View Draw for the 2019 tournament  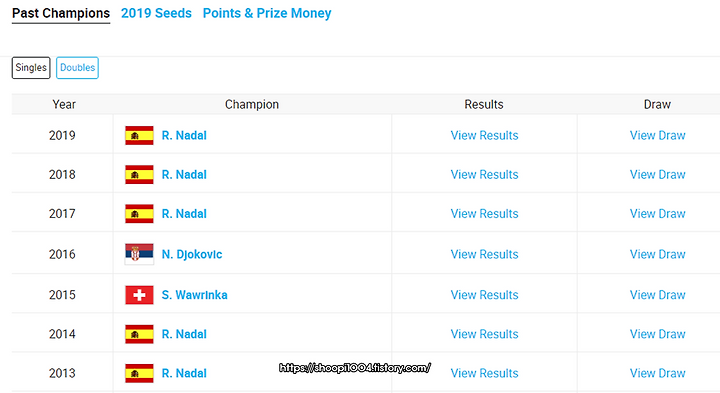click(658, 135)
